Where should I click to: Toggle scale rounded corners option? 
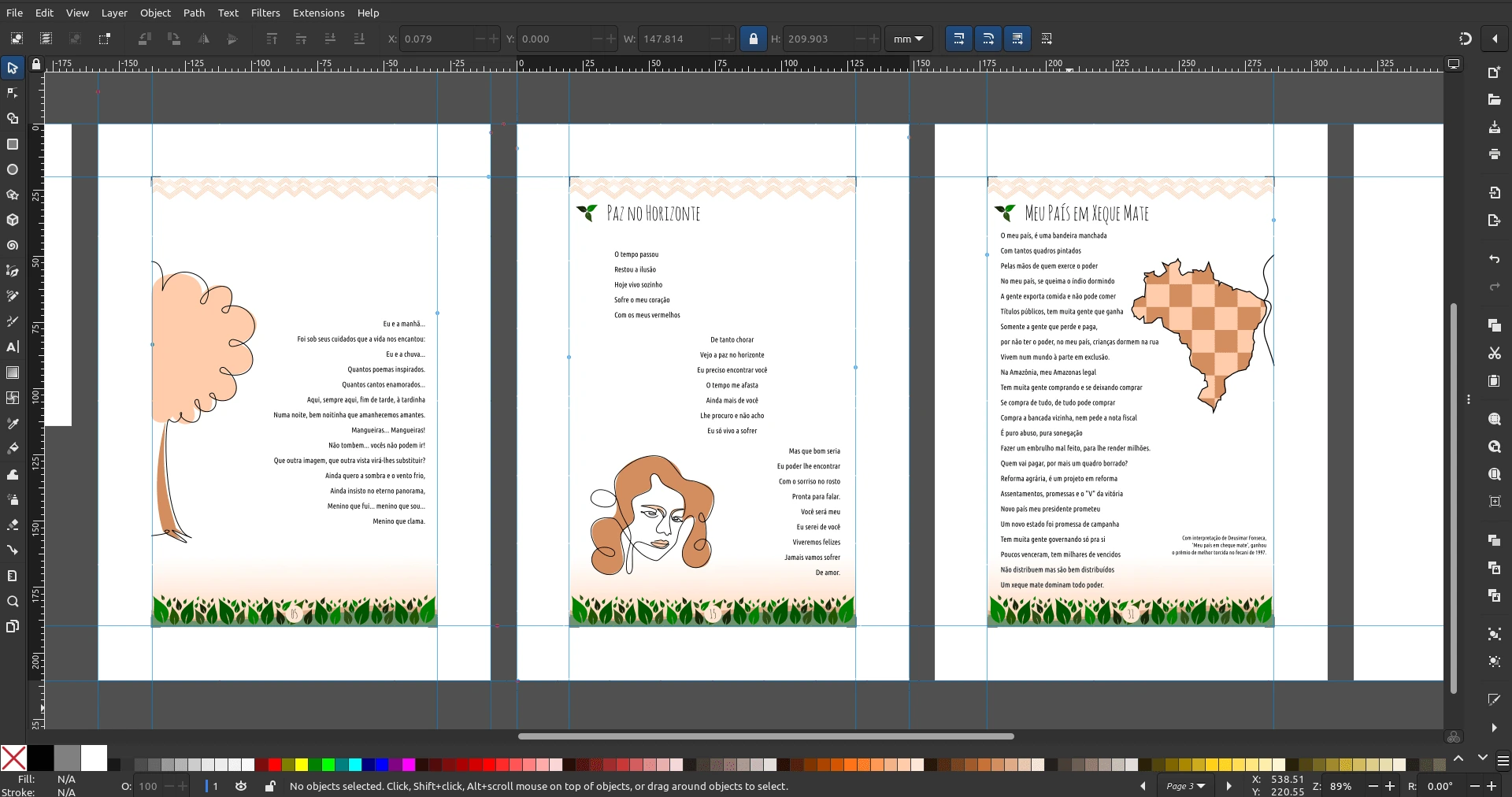click(x=988, y=39)
